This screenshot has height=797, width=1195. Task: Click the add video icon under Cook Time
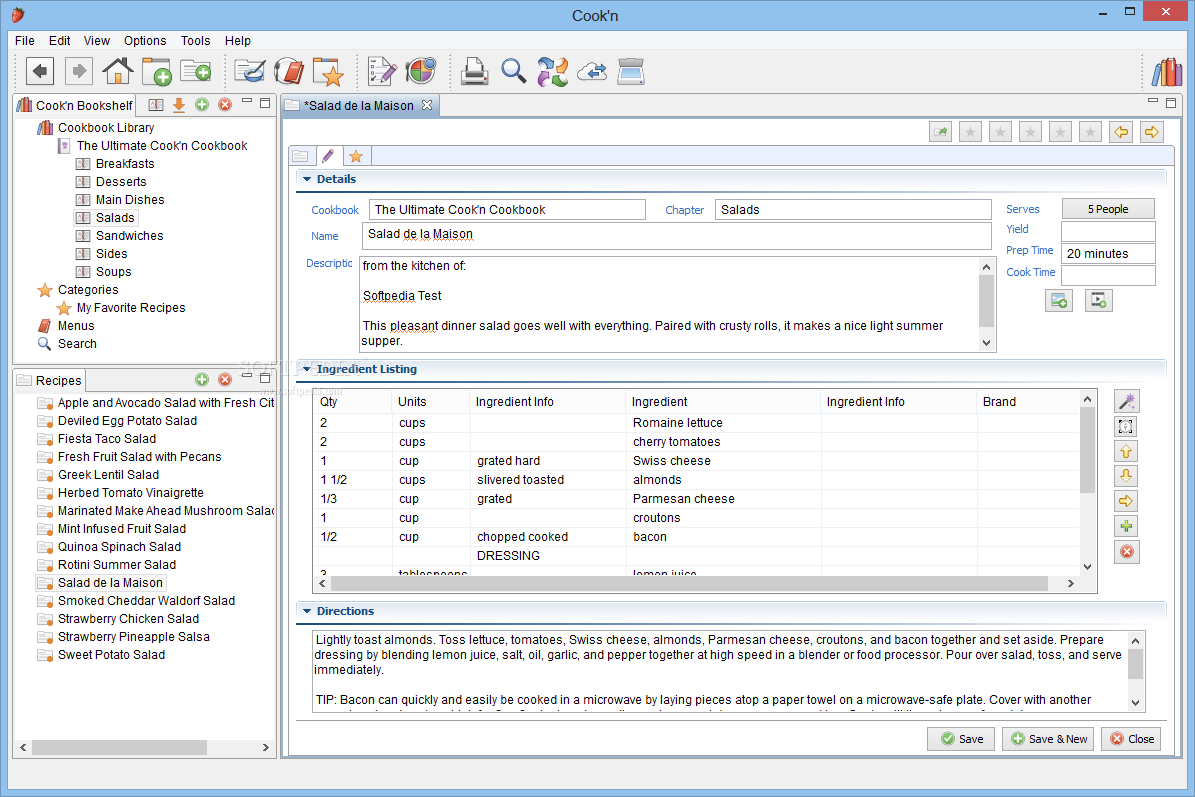tap(1098, 300)
